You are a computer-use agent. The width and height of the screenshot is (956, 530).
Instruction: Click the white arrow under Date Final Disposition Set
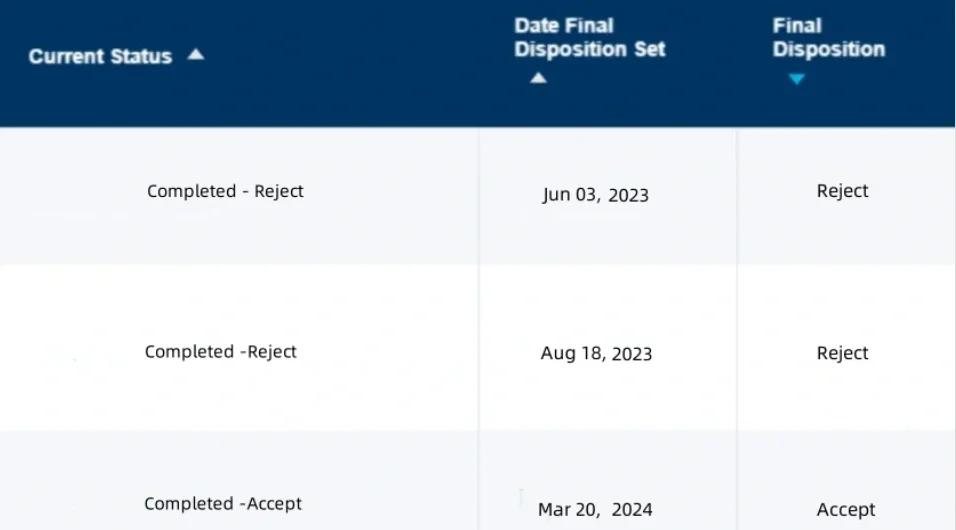[538, 78]
